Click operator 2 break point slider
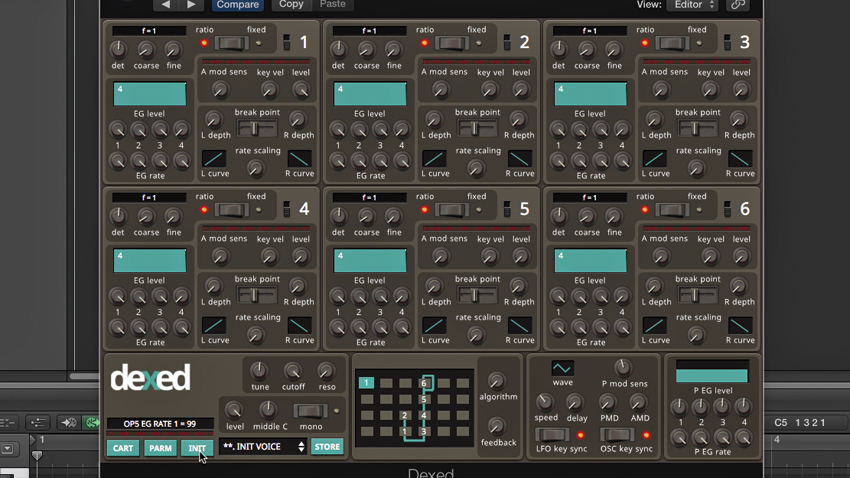The height and width of the screenshot is (478, 850). [476, 128]
